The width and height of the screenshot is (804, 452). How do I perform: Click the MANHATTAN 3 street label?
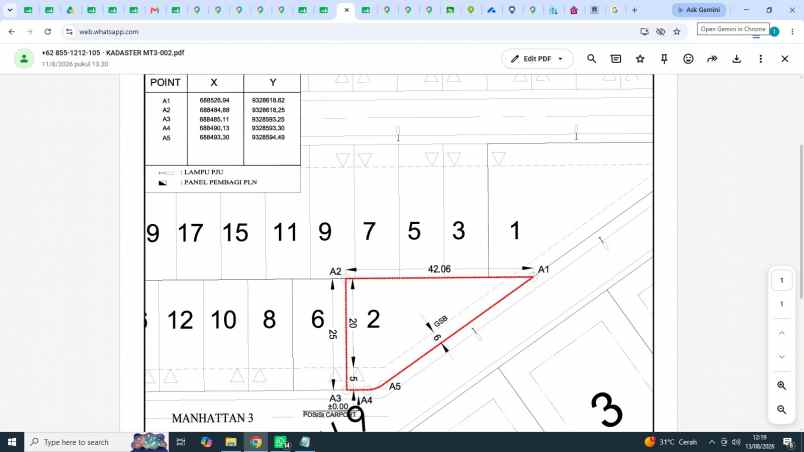point(212,419)
